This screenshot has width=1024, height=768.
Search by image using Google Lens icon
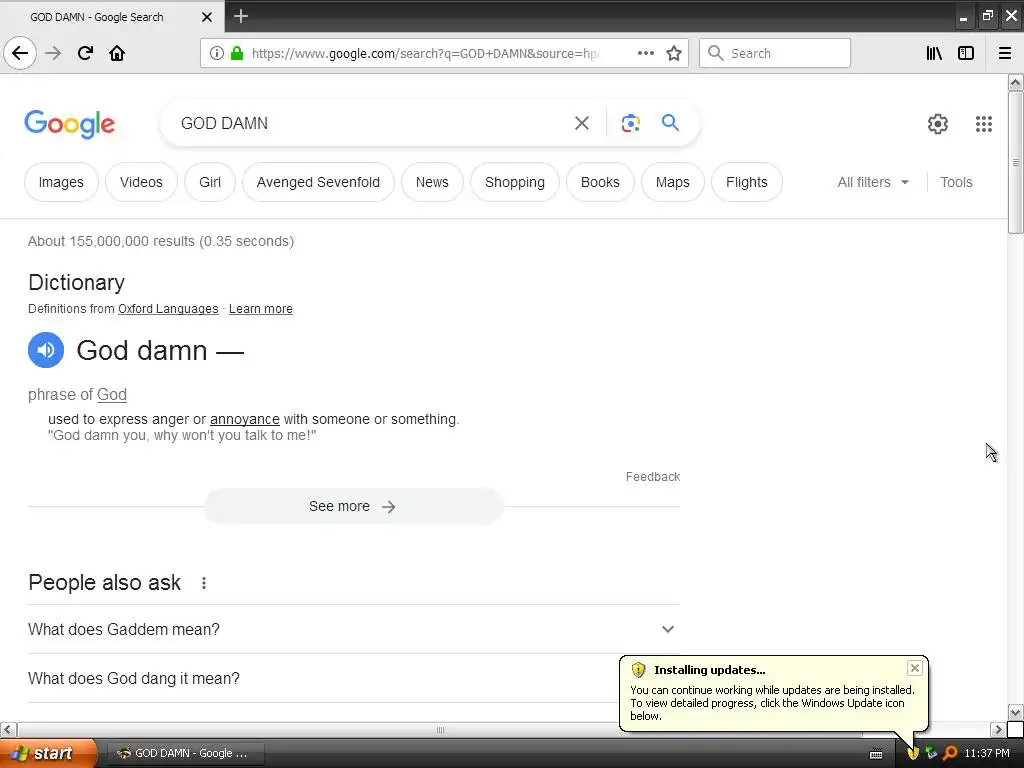click(x=630, y=123)
